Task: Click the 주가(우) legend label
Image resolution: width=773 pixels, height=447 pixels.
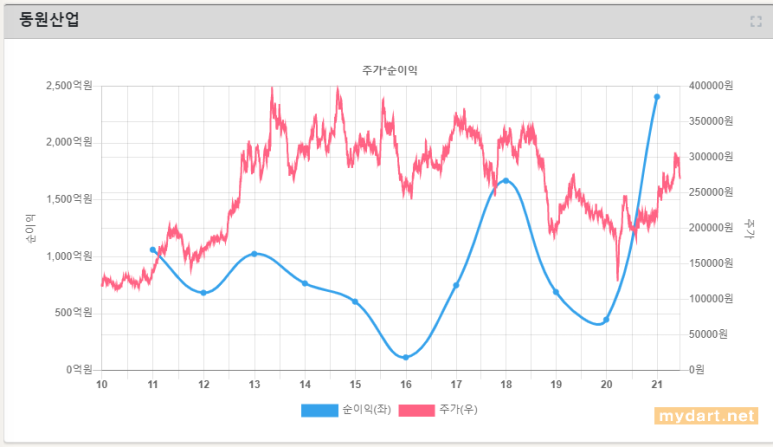Action: [458, 410]
